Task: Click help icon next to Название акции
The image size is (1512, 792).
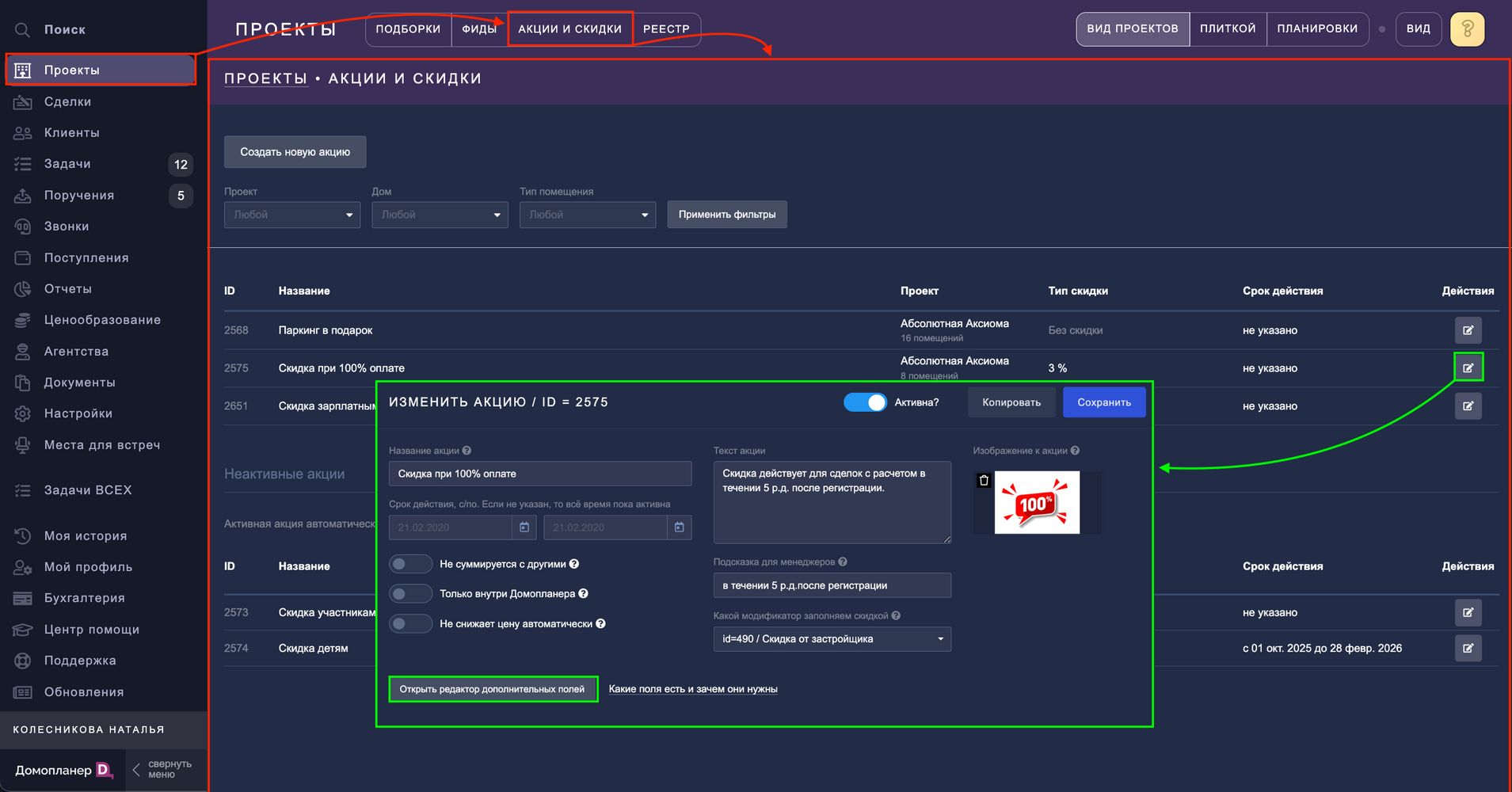Action: tap(467, 451)
